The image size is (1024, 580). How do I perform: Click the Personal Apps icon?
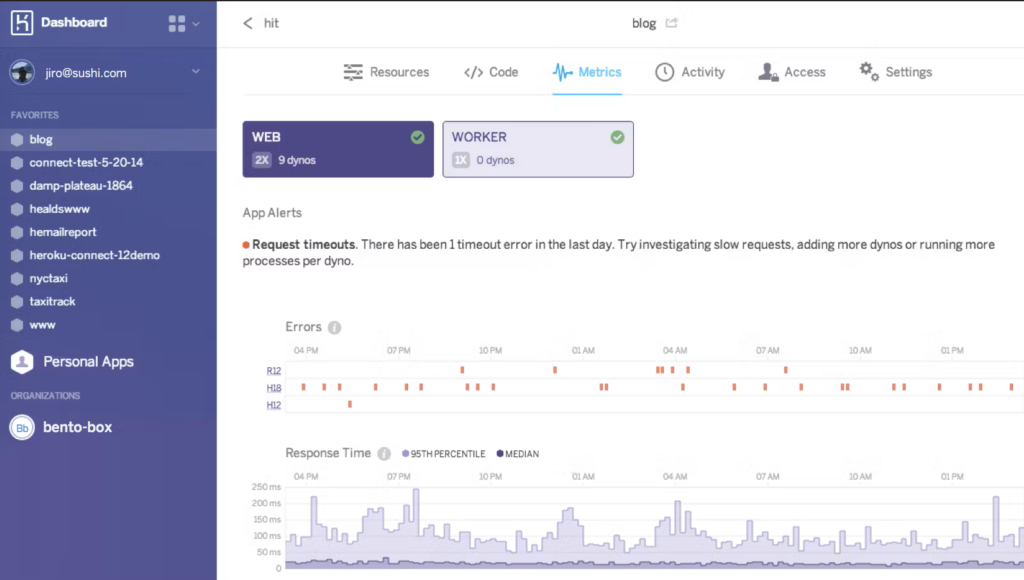click(22, 361)
